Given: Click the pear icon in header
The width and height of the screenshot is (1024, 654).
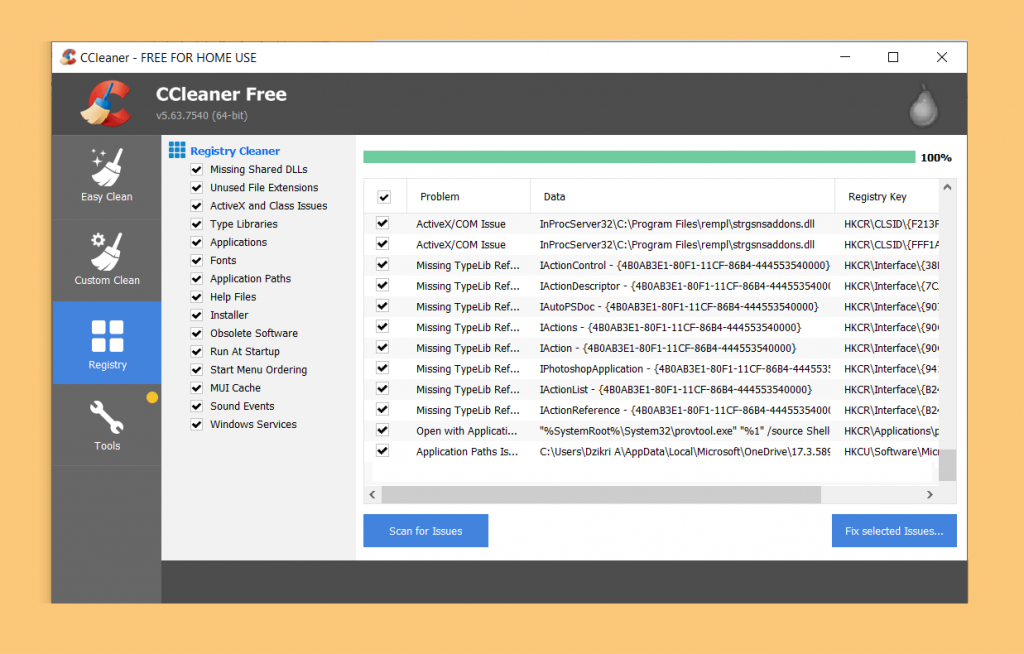Looking at the screenshot, I should [x=923, y=105].
